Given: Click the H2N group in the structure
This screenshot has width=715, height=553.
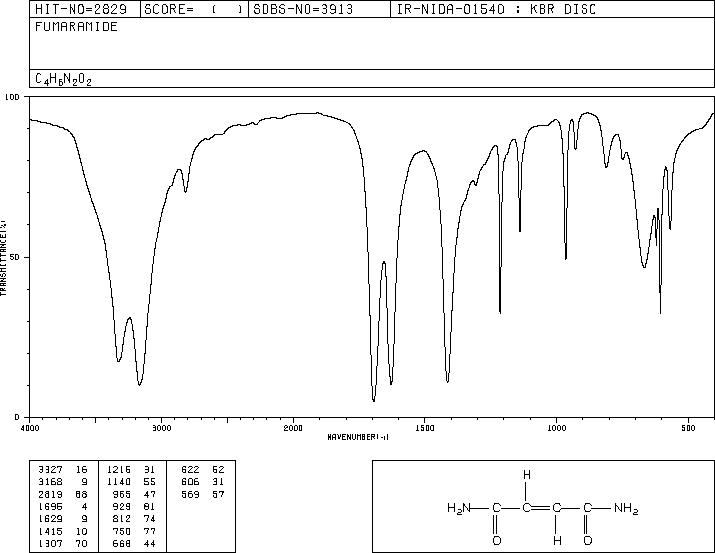Looking at the screenshot, I should tap(459, 508).
